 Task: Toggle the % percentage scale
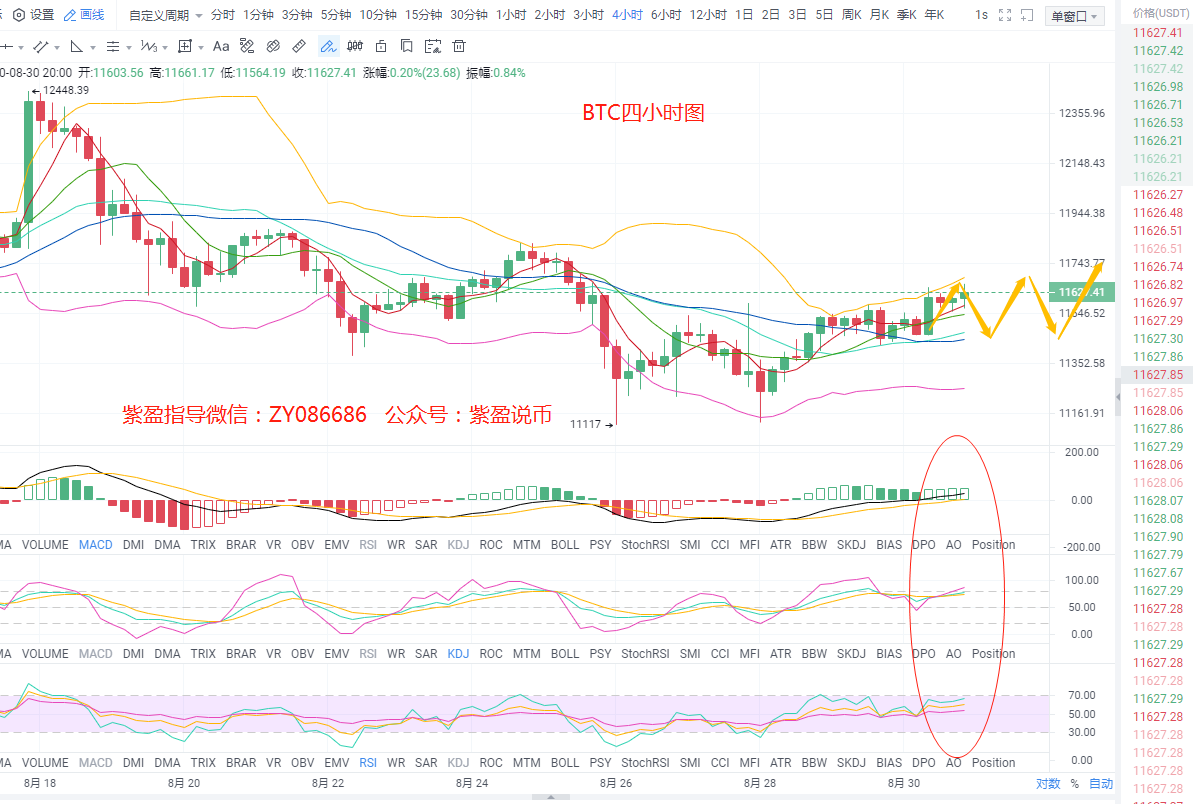click(1075, 784)
